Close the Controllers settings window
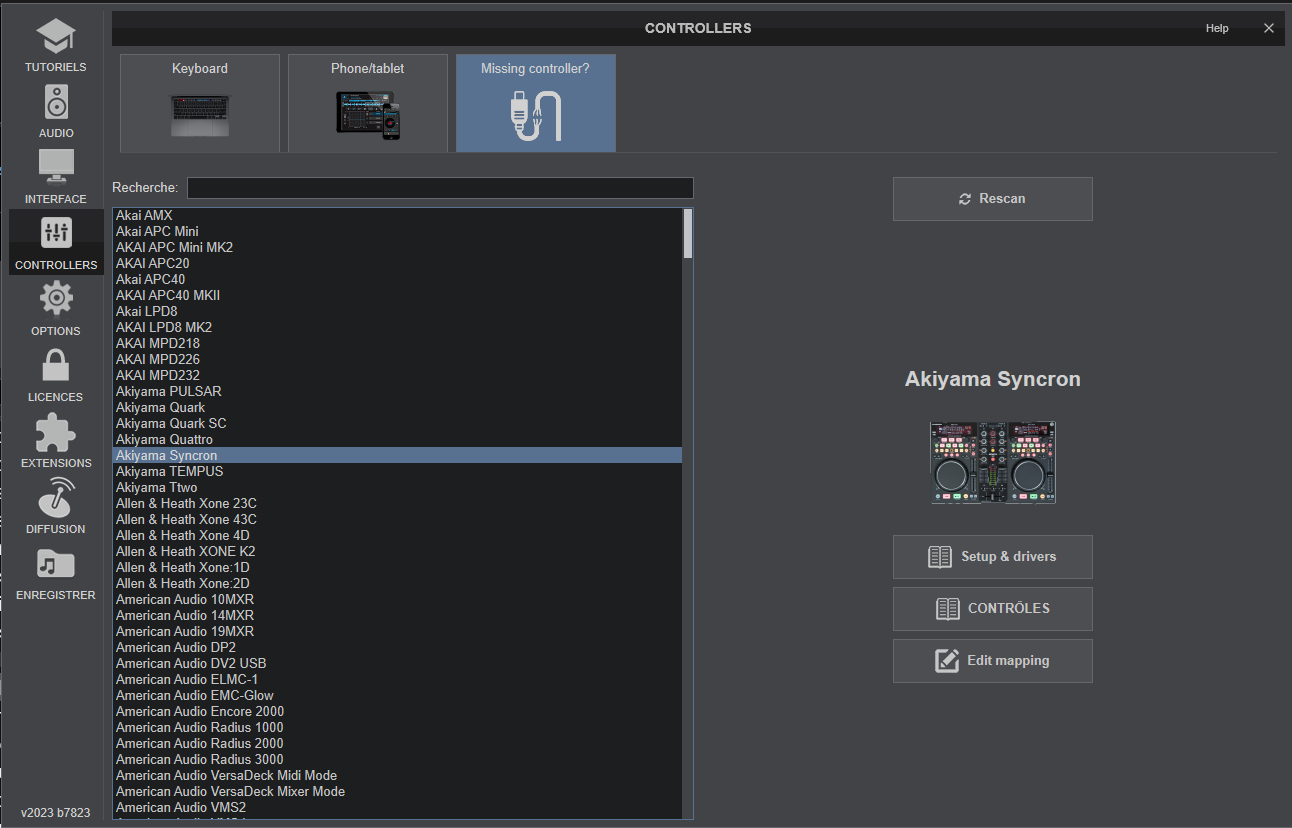This screenshot has width=1292, height=828. click(x=1269, y=28)
